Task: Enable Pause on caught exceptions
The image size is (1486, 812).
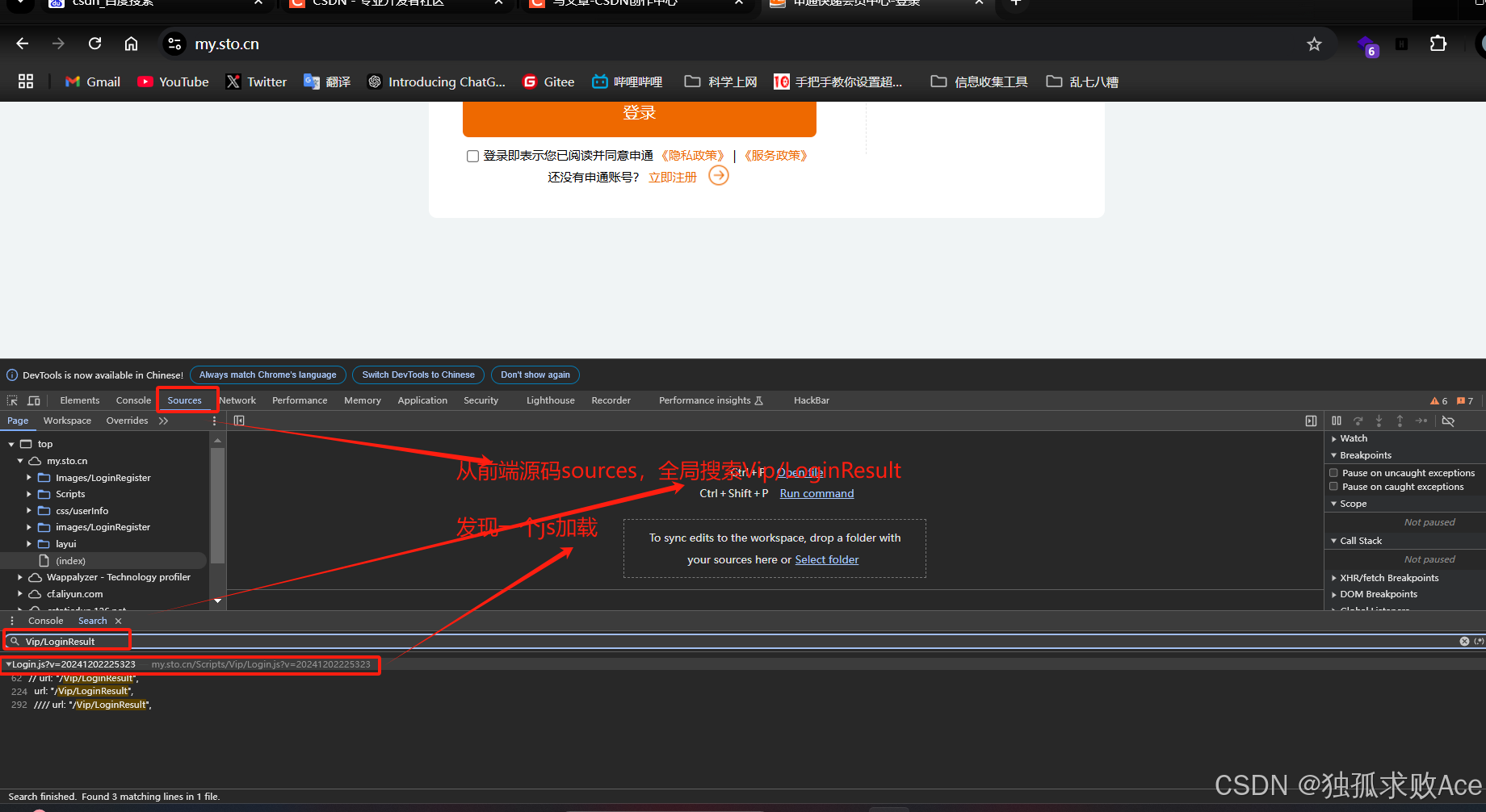Action: [x=1333, y=486]
